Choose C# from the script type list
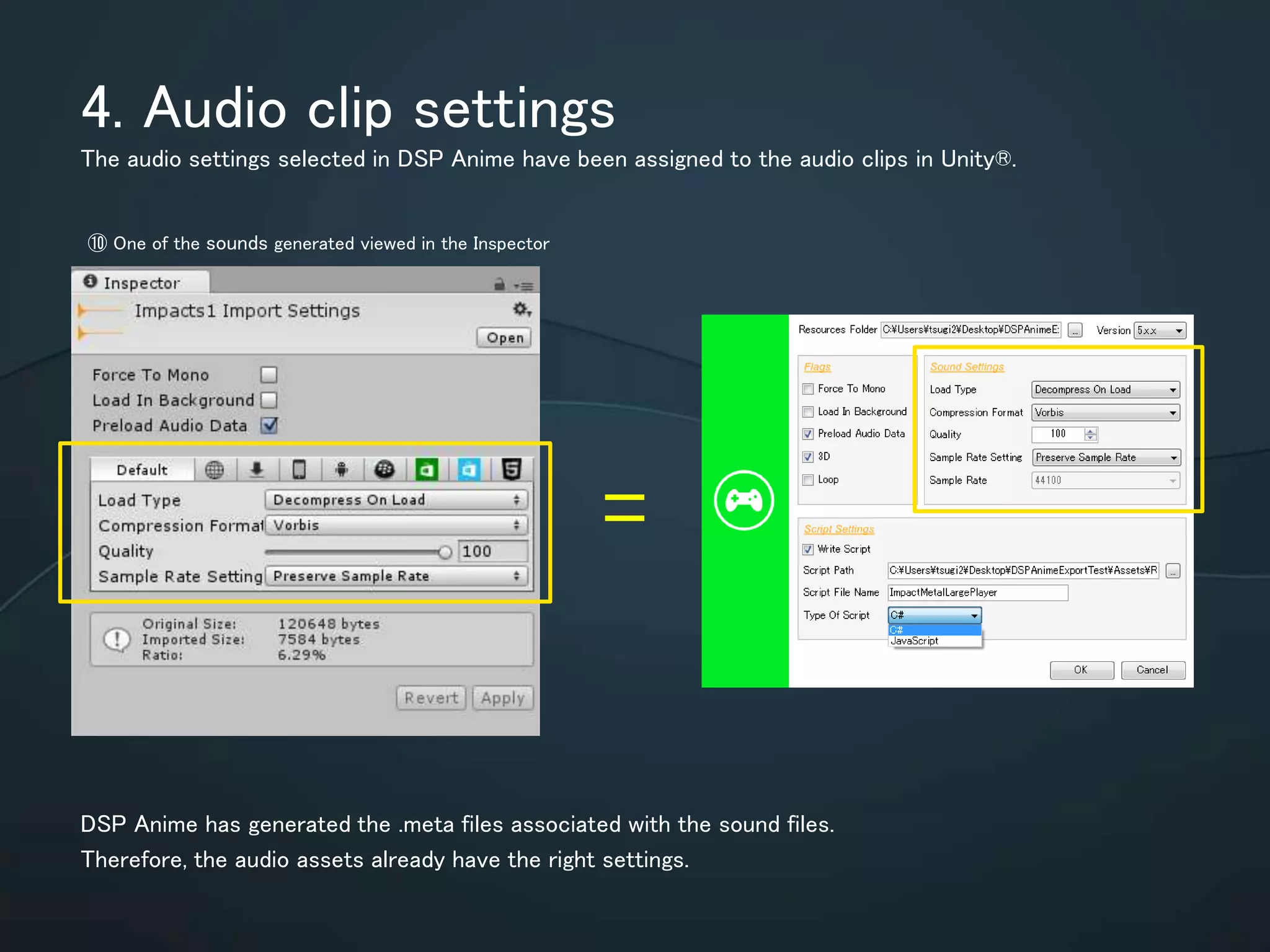 (x=935, y=630)
